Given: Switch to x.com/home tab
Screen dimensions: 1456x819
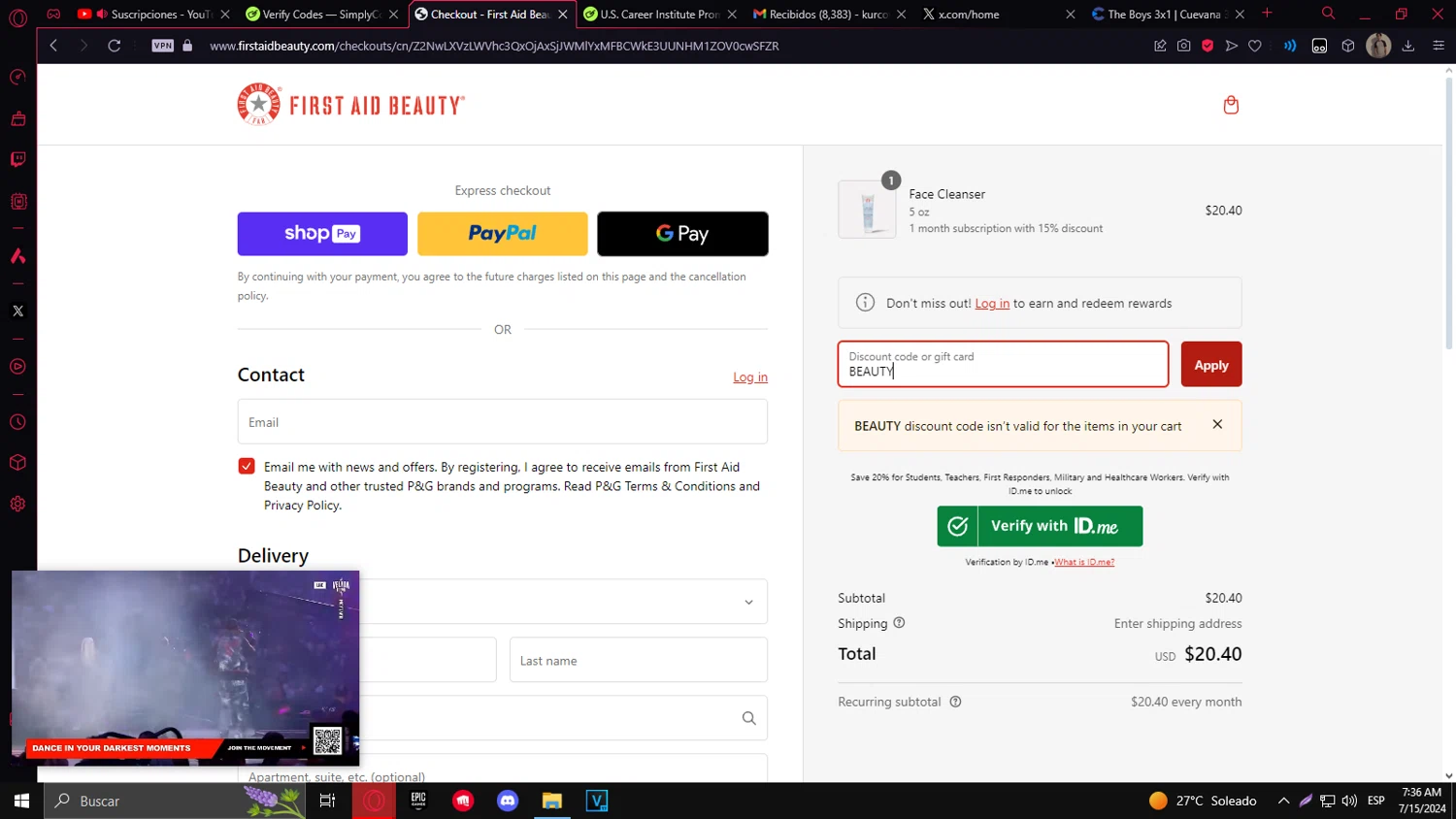Looking at the screenshot, I should pyautogui.click(x=997, y=15).
